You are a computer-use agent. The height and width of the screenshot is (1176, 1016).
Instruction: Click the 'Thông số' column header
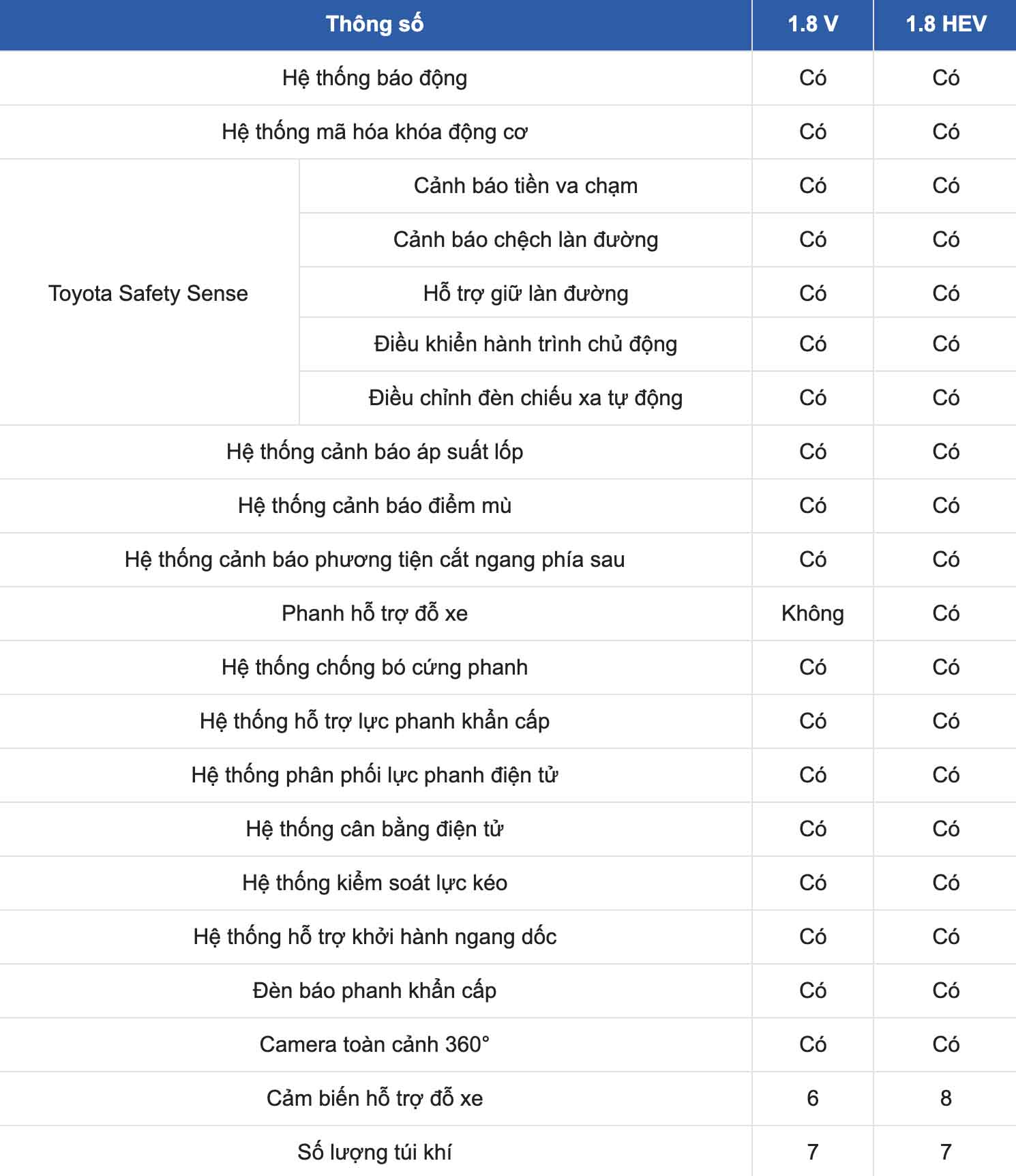tap(374, 25)
